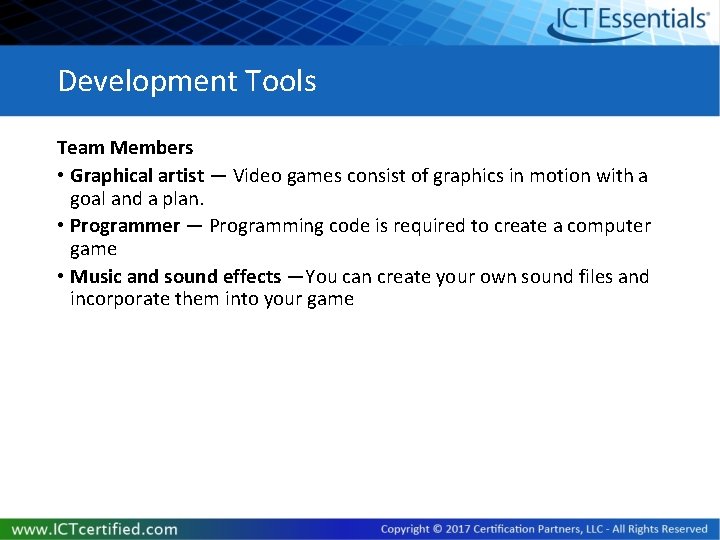Click the Music and sound effects term
Image resolution: width=720 pixels, height=540 pixels.
point(175,276)
